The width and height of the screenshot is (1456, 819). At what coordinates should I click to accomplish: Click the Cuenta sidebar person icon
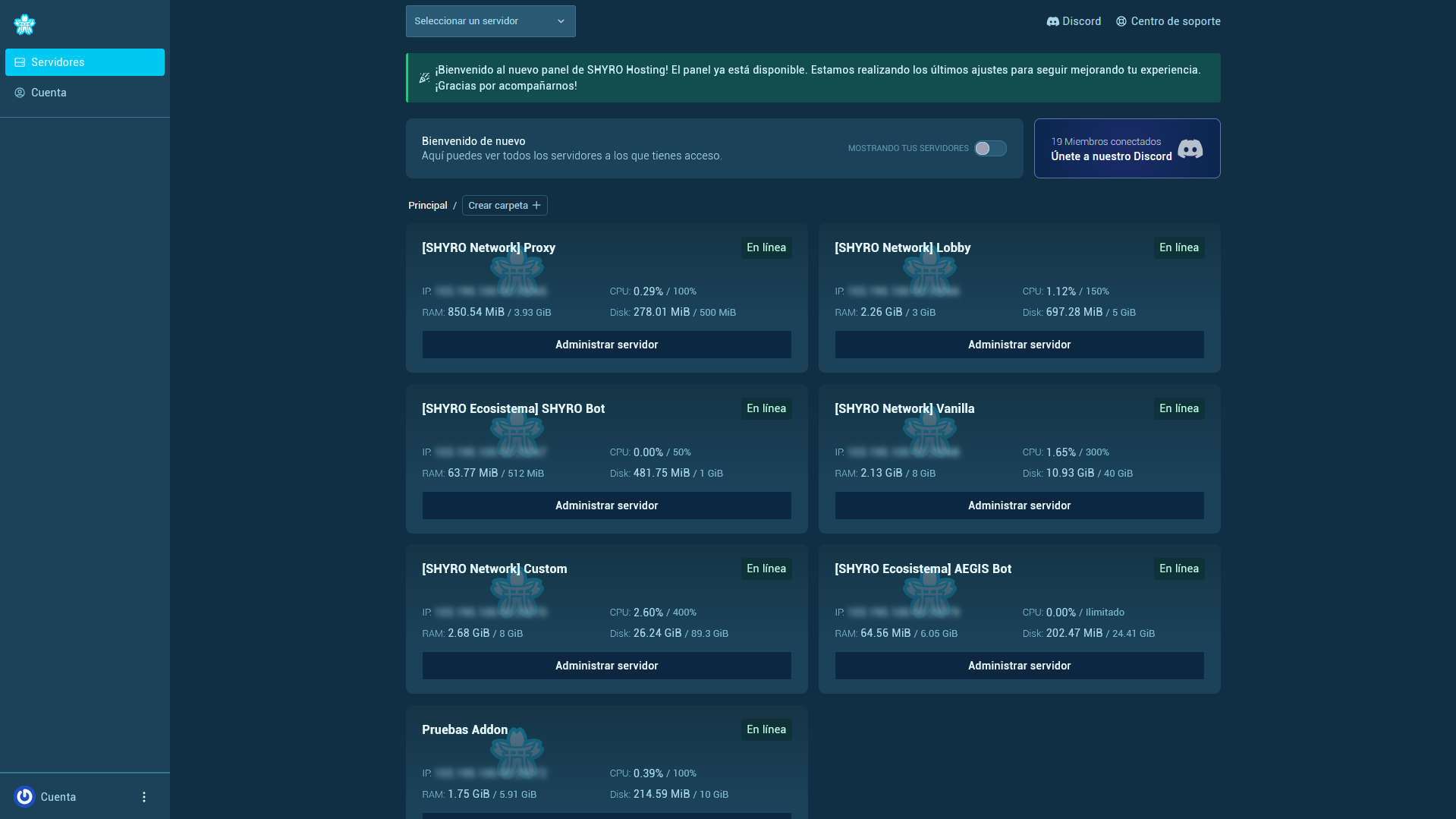pos(20,93)
